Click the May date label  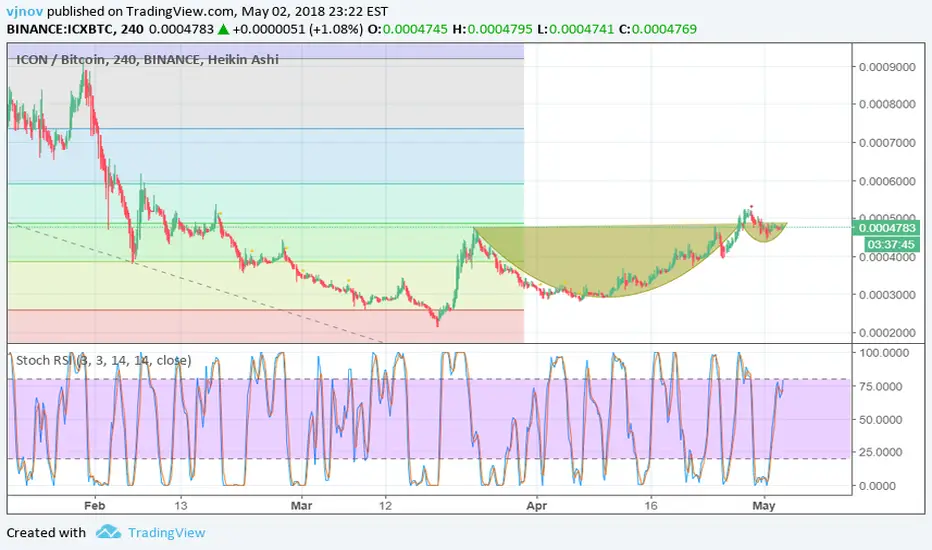click(x=764, y=506)
